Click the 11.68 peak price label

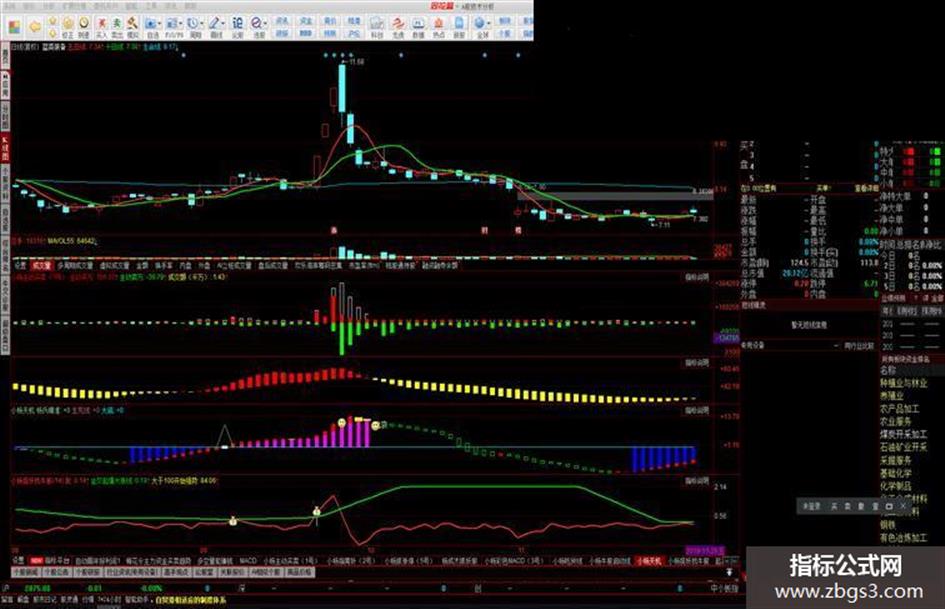tap(354, 61)
